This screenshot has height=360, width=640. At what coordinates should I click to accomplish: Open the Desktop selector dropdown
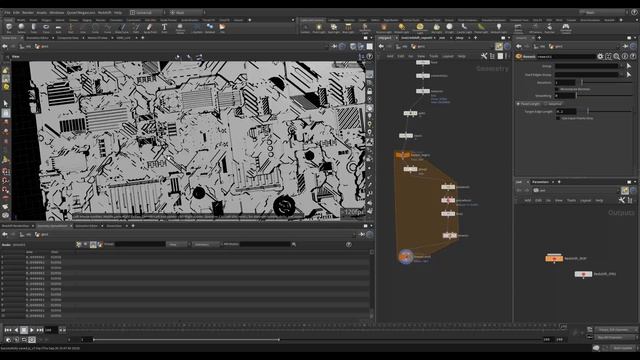146,13
